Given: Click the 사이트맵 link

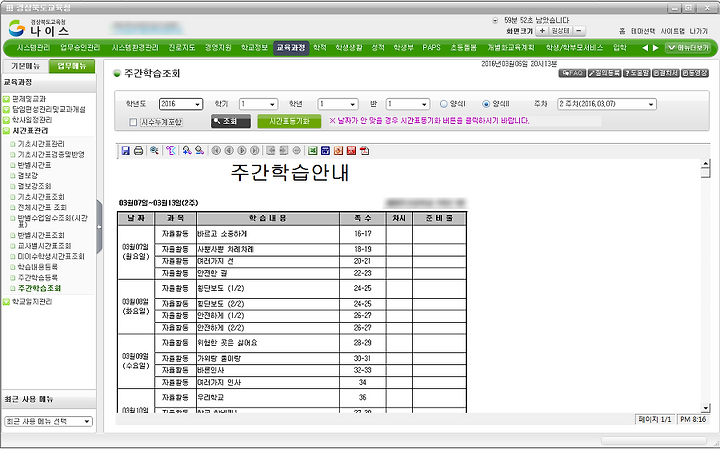Looking at the screenshot, I should tap(672, 31).
